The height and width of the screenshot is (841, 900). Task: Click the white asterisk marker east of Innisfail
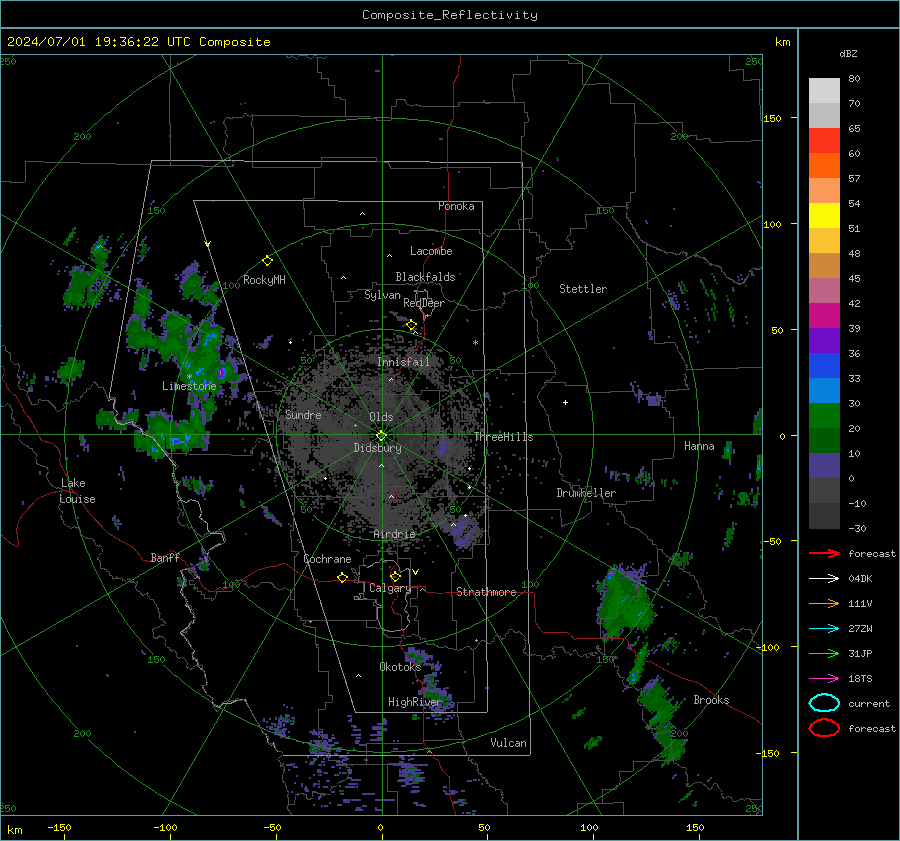(x=475, y=343)
